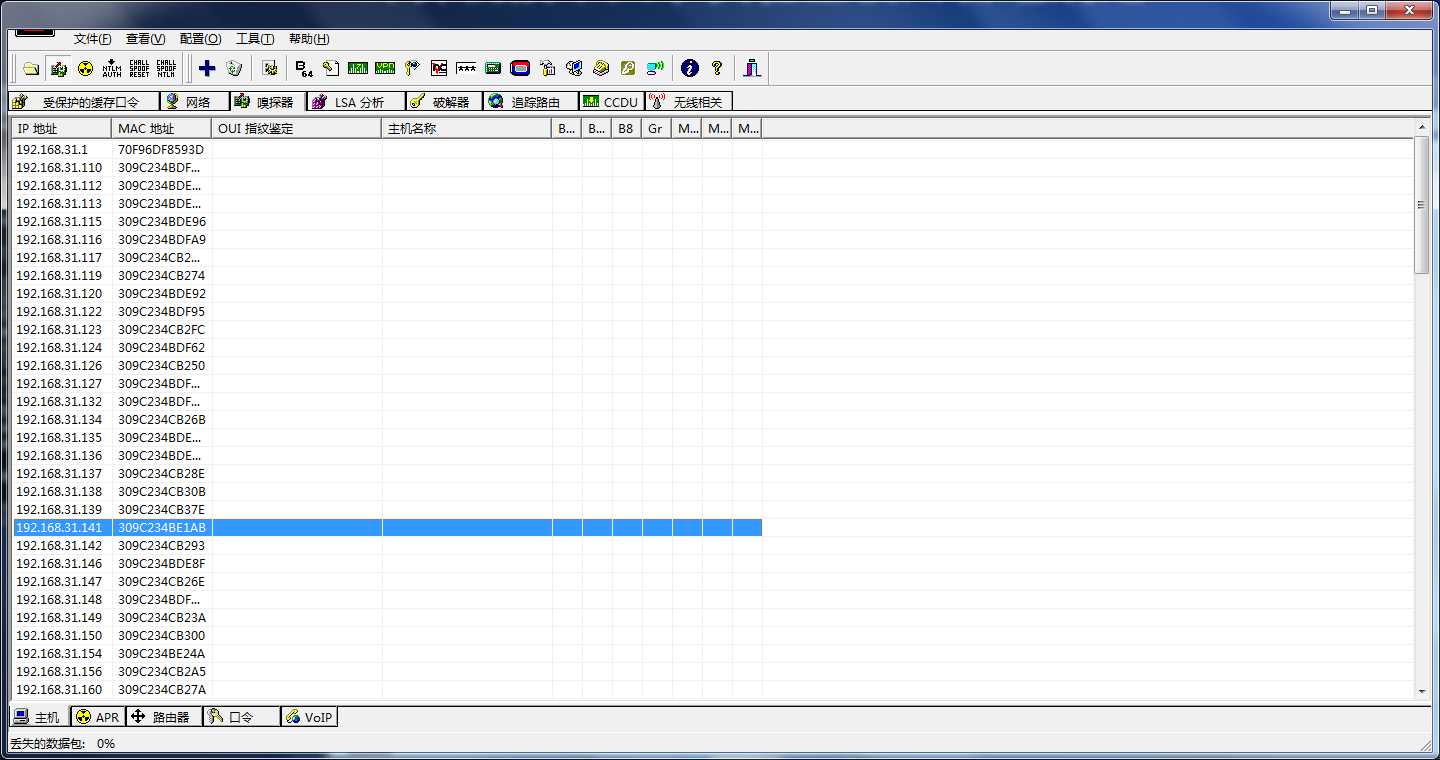Switch to the 受保护的缓存口令 tab
Viewport: 1440px width, 760px height.
point(84,102)
